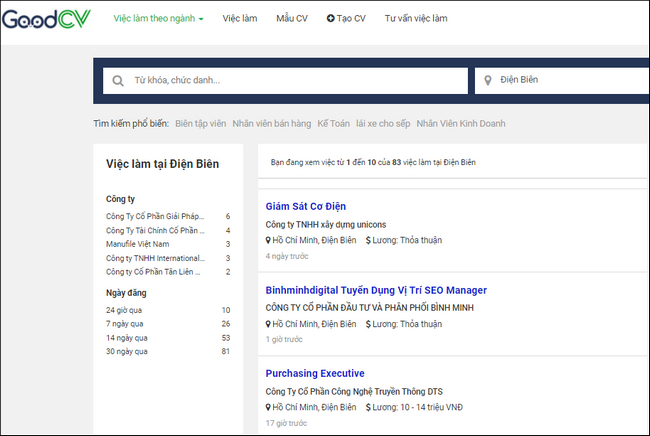This screenshot has height=436, width=650.
Task: Click the search magnifier icon
Action: [x=118, y=80]
